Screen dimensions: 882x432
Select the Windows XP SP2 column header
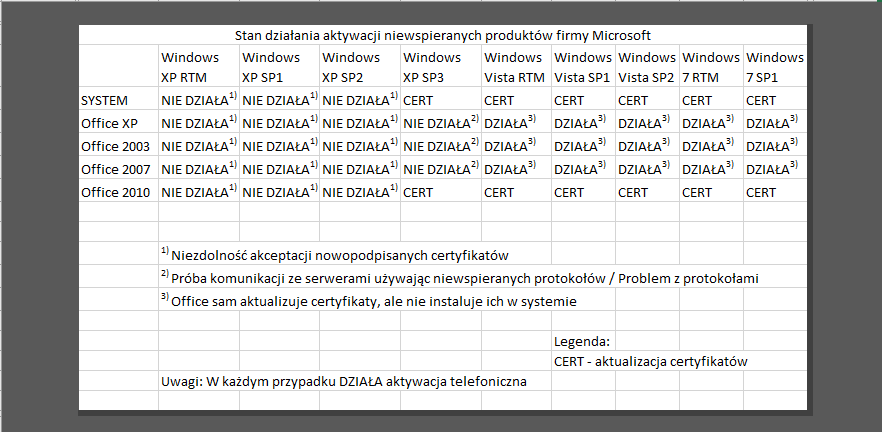pyautogui.click(x=360, y=67)
